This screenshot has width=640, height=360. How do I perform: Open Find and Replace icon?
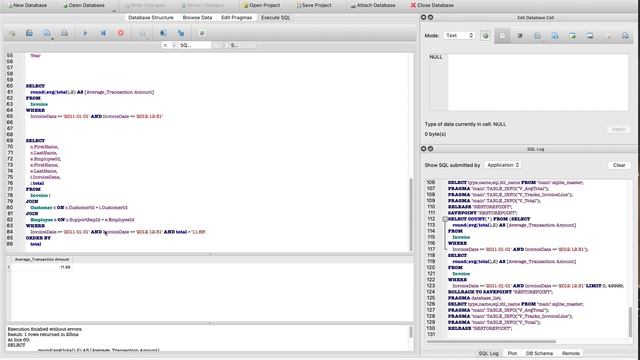point(181,33)
